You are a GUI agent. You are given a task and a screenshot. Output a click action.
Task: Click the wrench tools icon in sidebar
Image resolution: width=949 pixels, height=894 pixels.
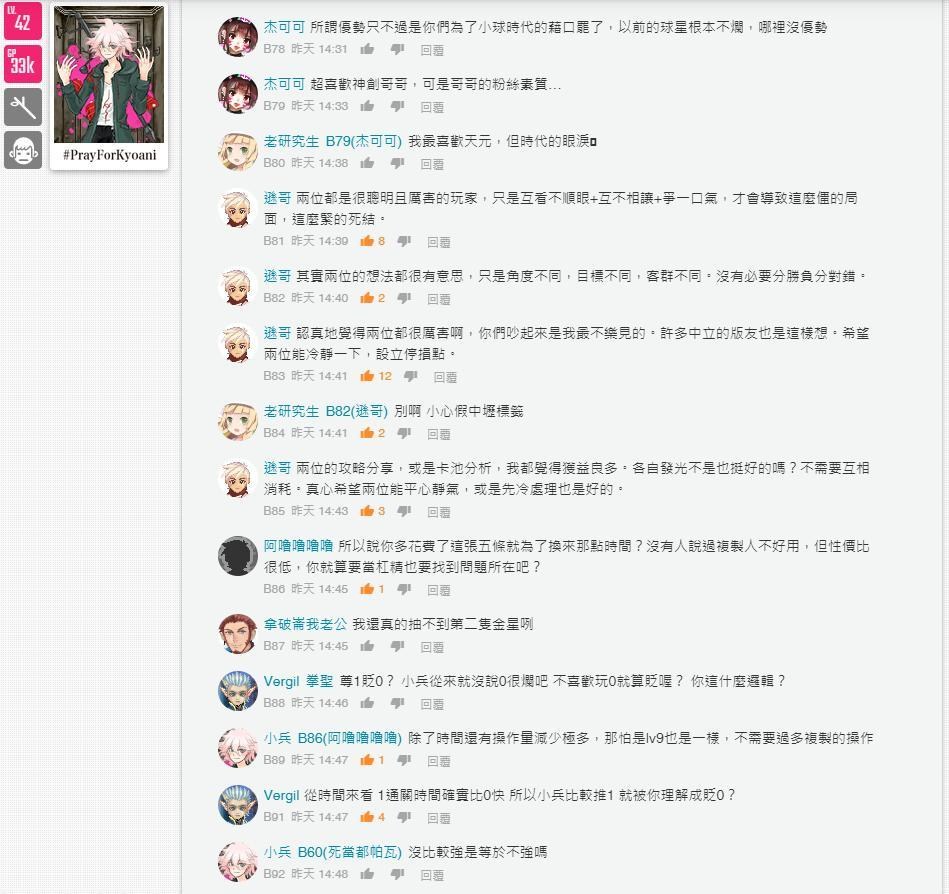click(23, 107)
